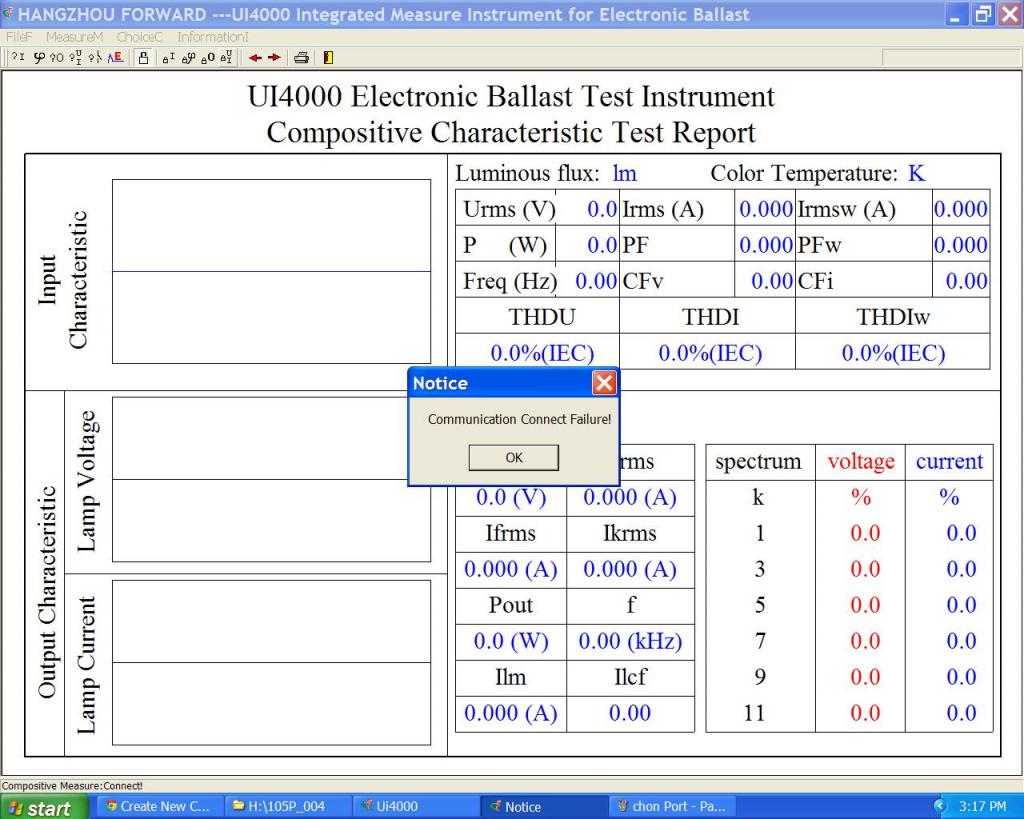Open the InformationI menu
1024x819 pixels.
coord(213,37)
